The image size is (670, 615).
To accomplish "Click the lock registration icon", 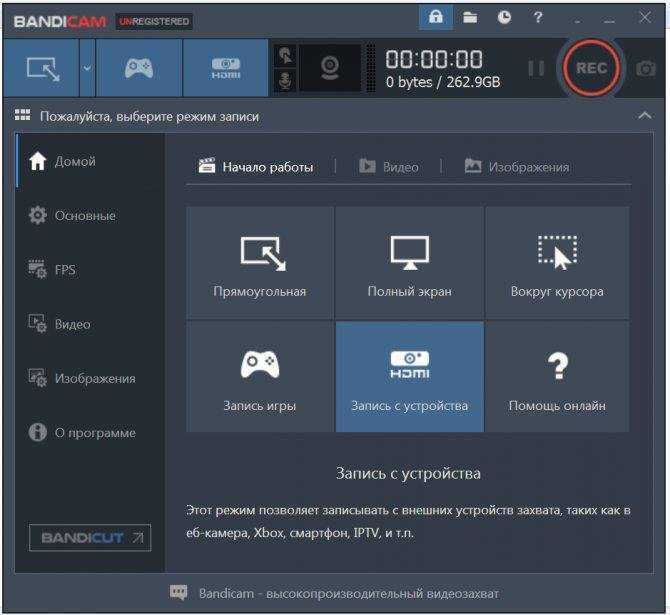I will (435, 18).
